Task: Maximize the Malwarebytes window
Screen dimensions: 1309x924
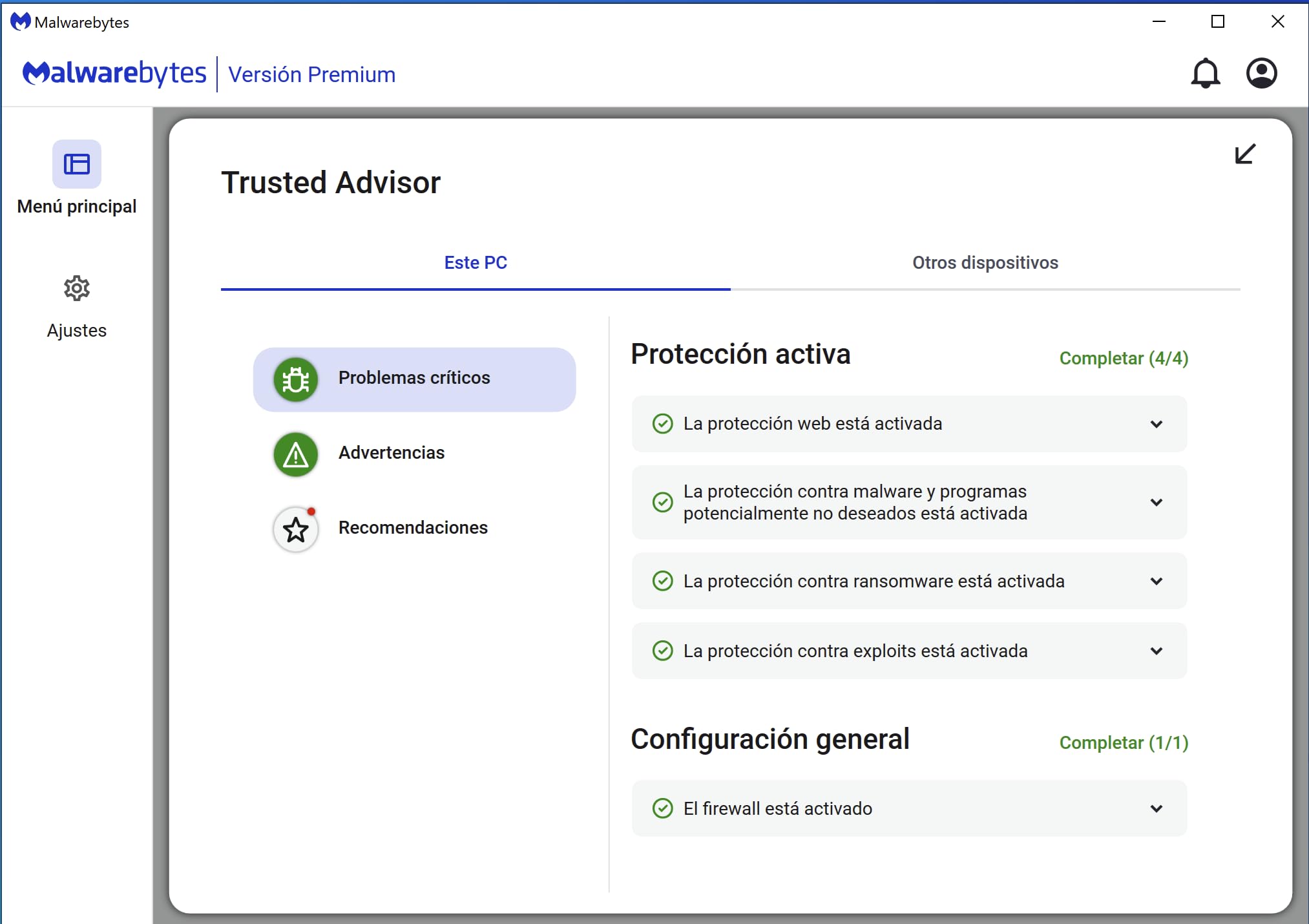Action: pos(1218,21)
